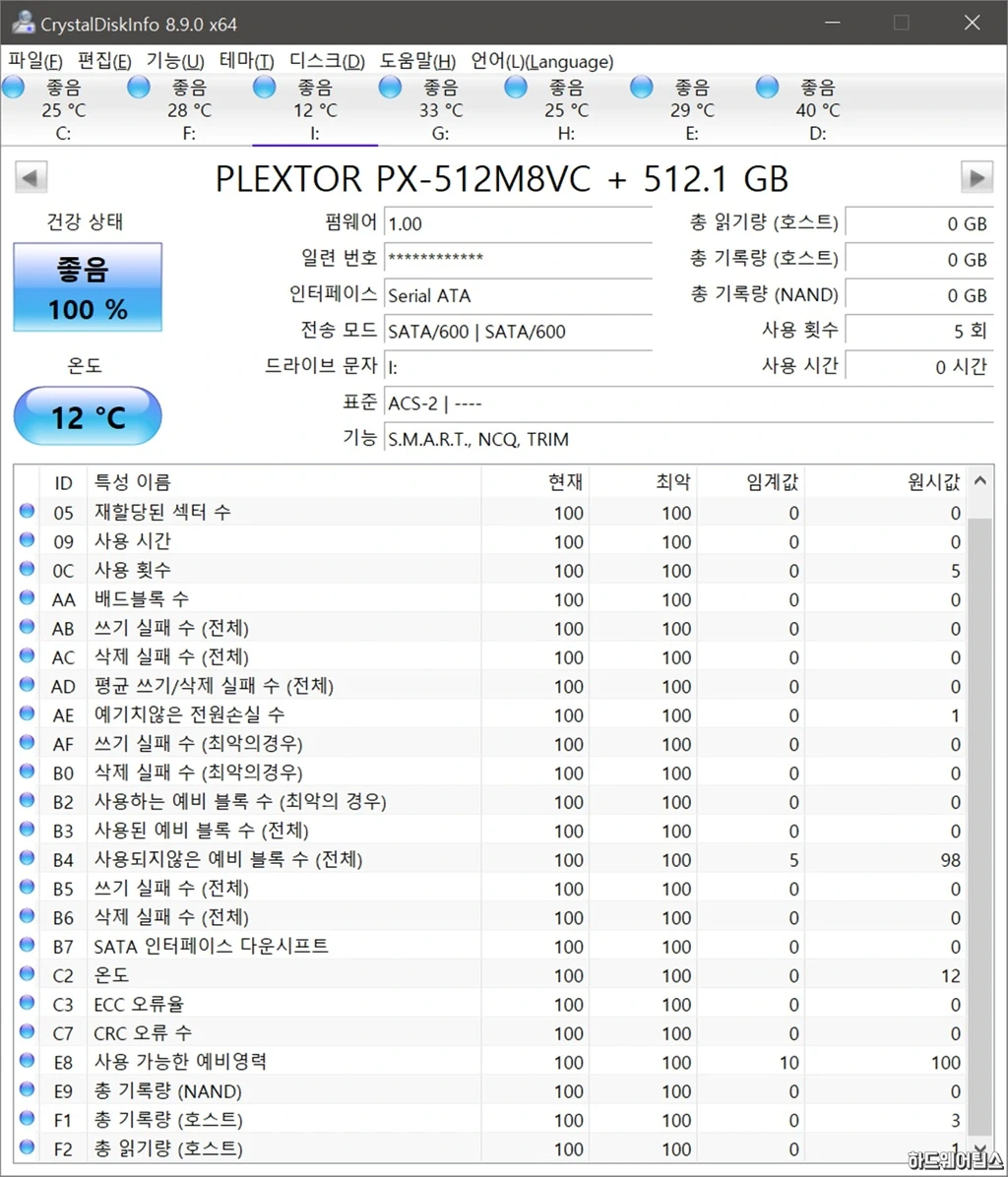Viewport: 1008px width, 1177px height.
Task: Click the 12 °C temperature button
Action: (x=88, y=416)
